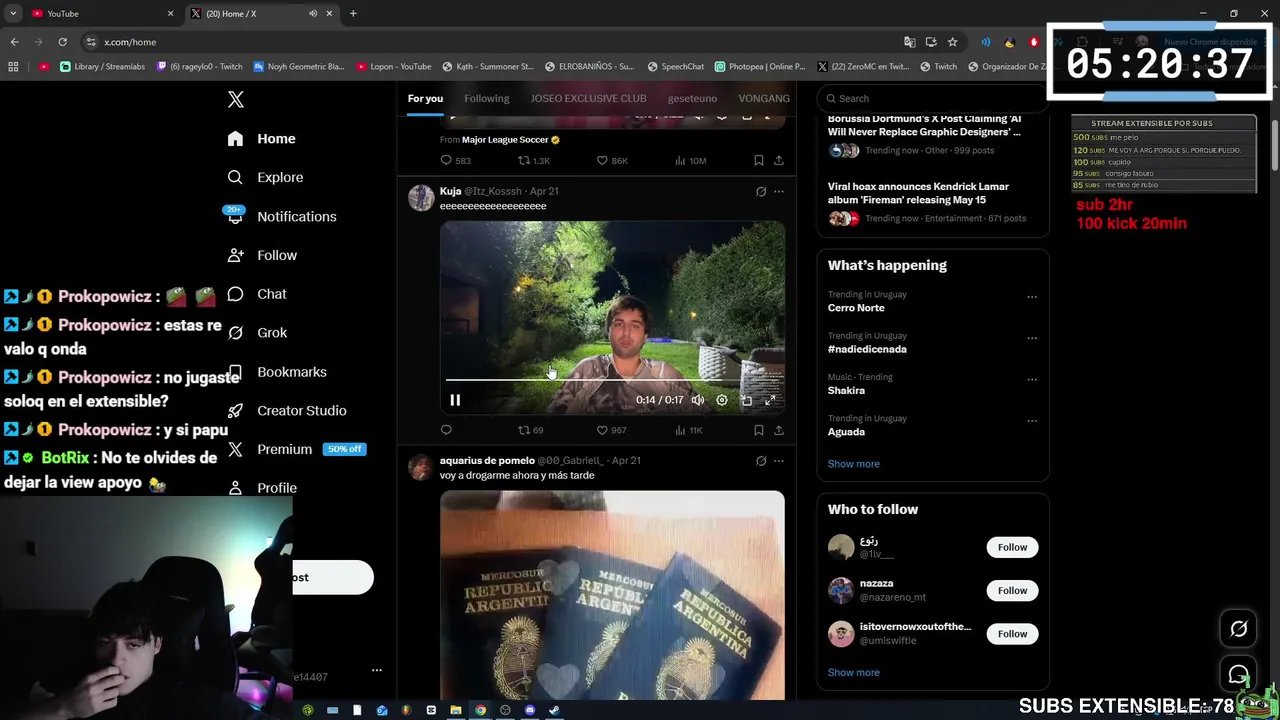The image size is (1280, 720).
Task: Like Kuja's post with 967 likes
Action: tap(611, 430)
